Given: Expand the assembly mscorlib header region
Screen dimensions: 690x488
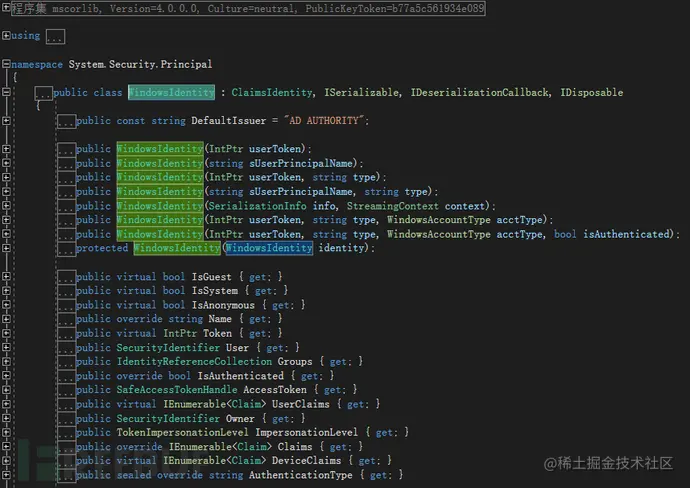Looking at the screenshot, I should pyautogui.click(x=6, y=7).
